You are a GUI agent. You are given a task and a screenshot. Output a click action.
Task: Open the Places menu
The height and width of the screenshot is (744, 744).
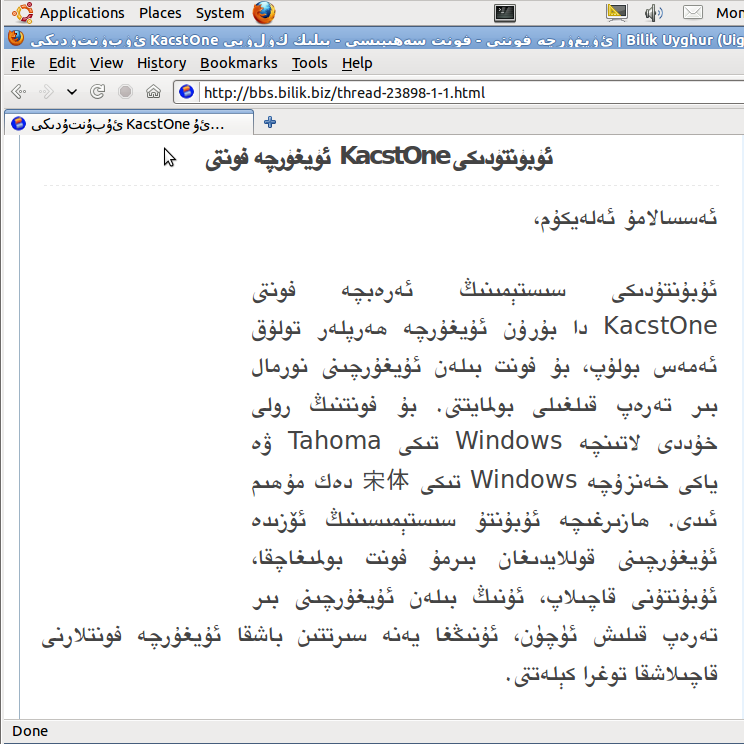(x=160, y=13)
